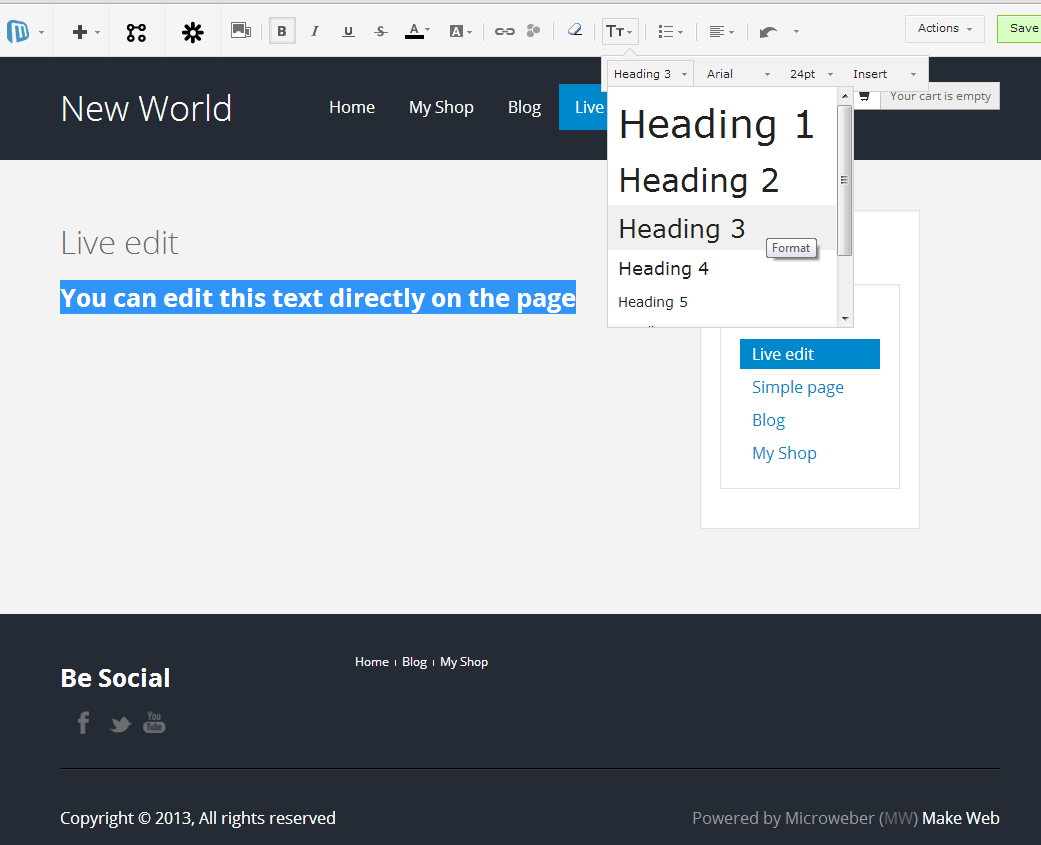The height and width of the screenshot is (845, 1041).
Task: Toggle underline on the selection
Action: pyautogui.click(x=348, y=31)
